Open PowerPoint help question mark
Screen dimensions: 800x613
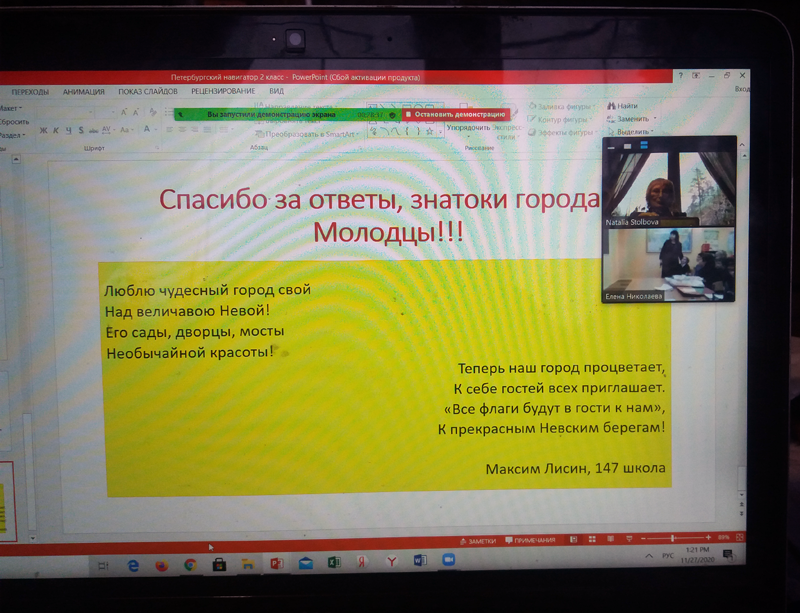coord(680,76)
